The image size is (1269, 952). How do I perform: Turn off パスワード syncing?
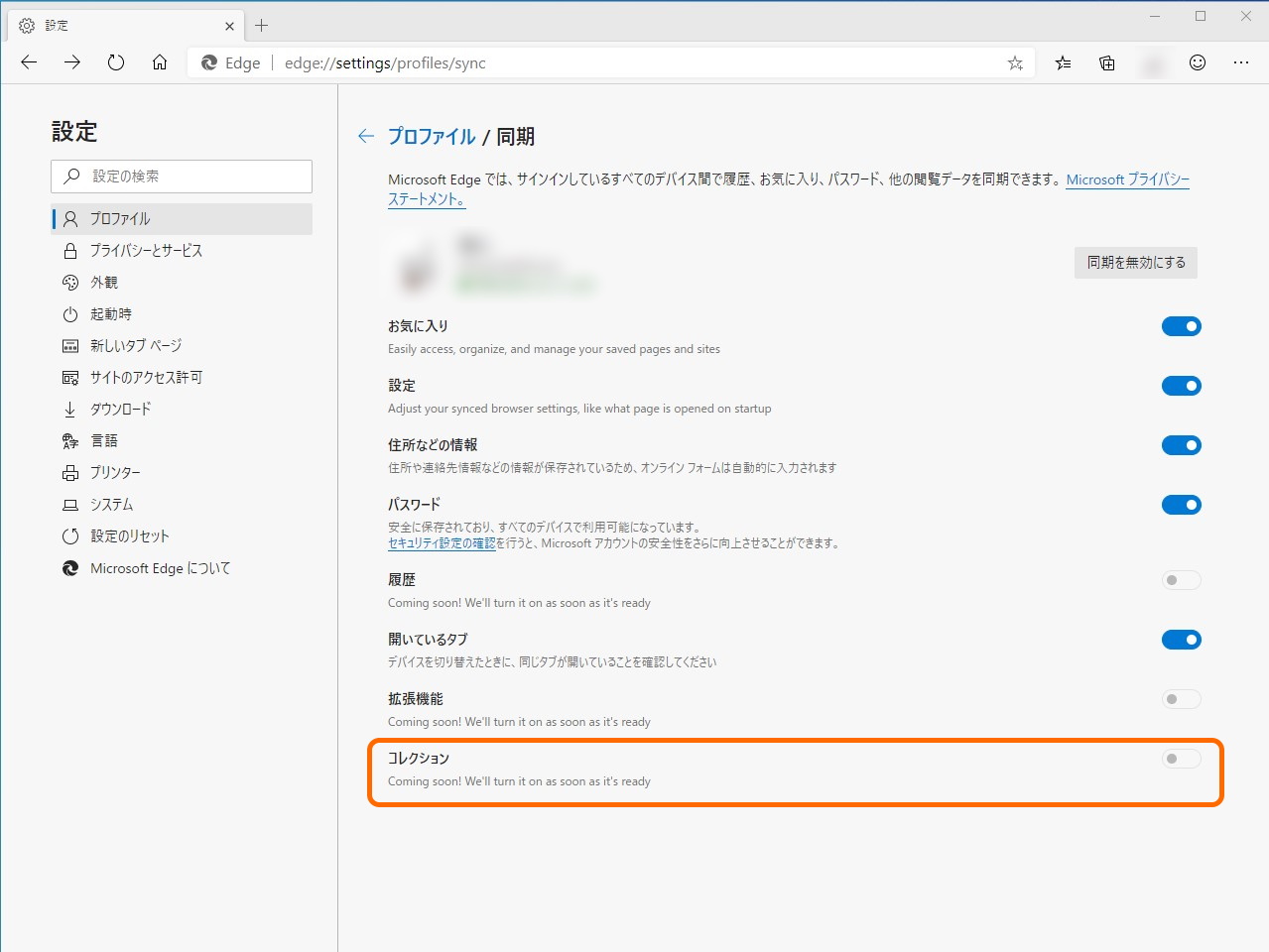tap(1181, 504)
